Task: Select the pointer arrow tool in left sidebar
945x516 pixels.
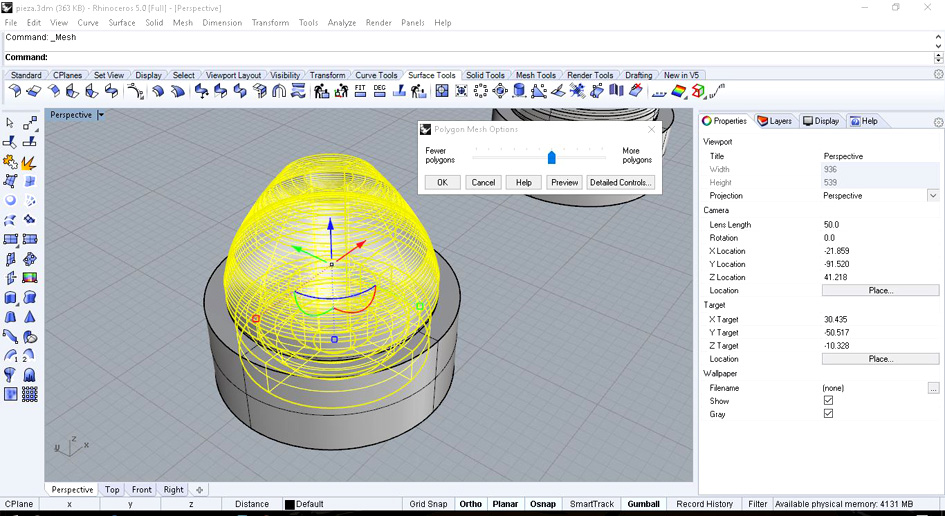Action: pyautogui.click(x=10, y=123)
